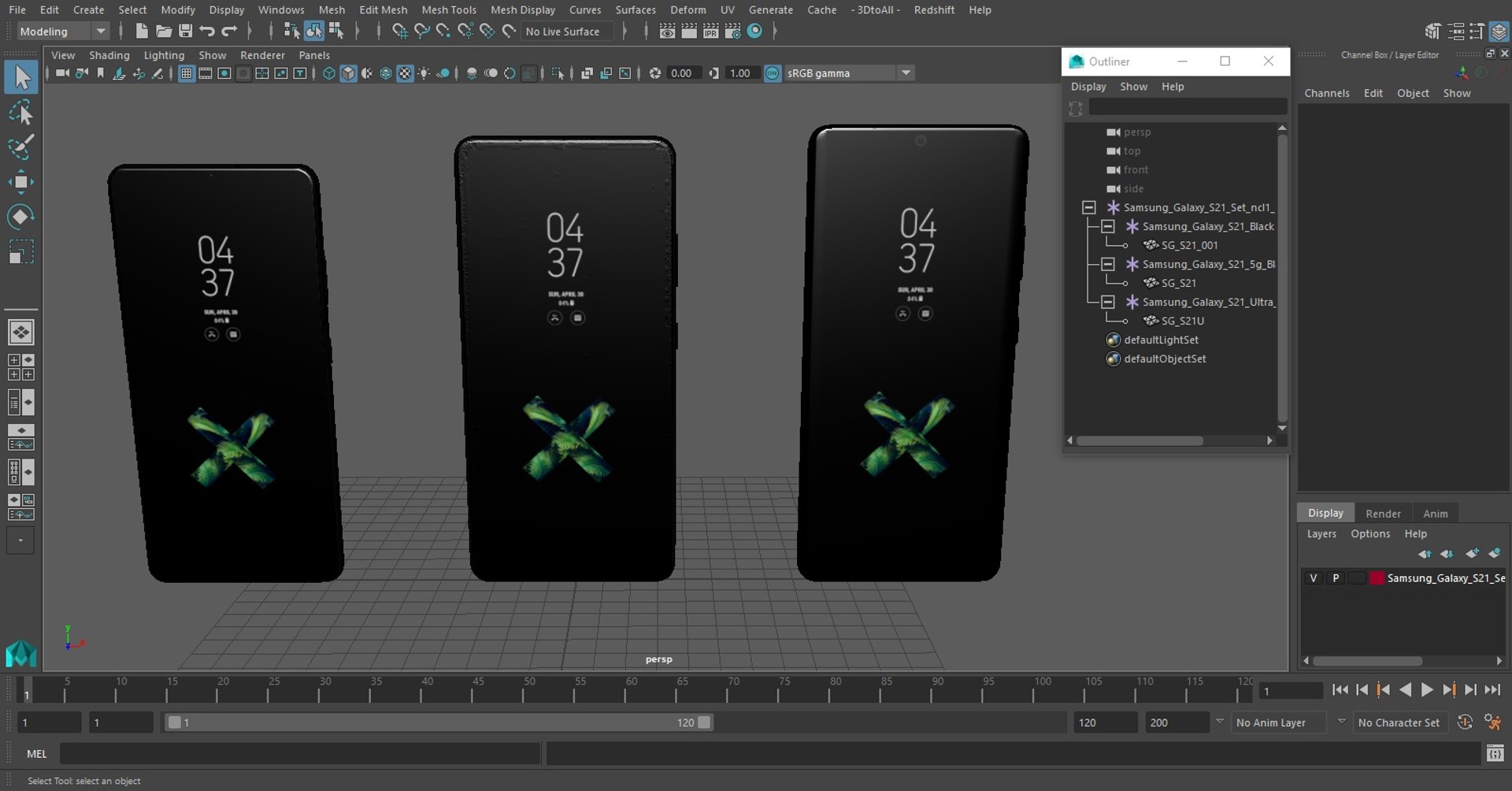Select the arrow Select tool in toolbox
This screenshot has height=791, width=1512.
(21, 77)
